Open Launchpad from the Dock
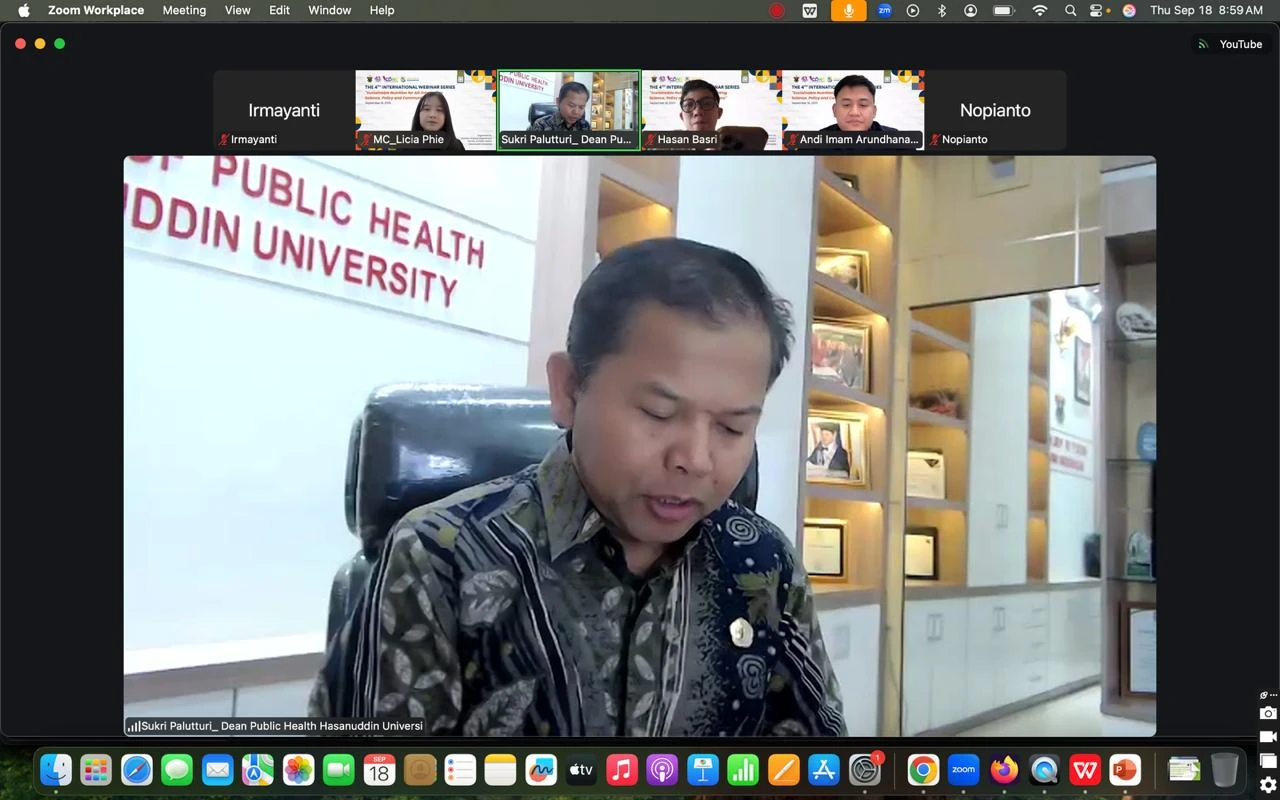This screenshot has width=1280, height=800. 96,770
